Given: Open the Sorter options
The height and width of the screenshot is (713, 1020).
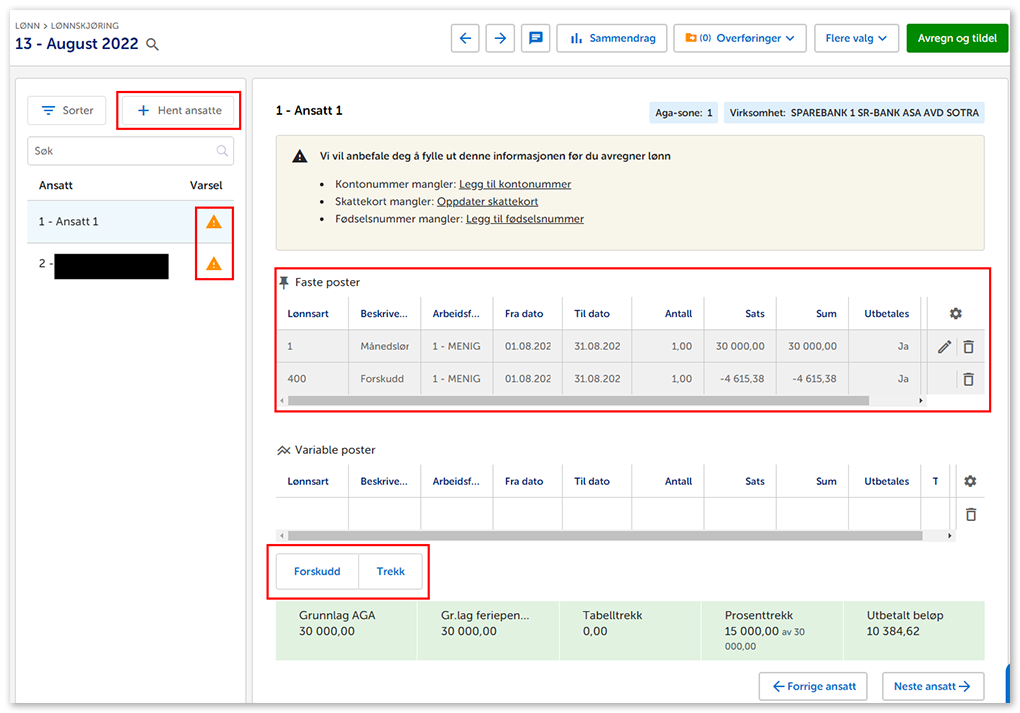Looking at the screenshot, I should pyautogui.click(x=67, y=110).
